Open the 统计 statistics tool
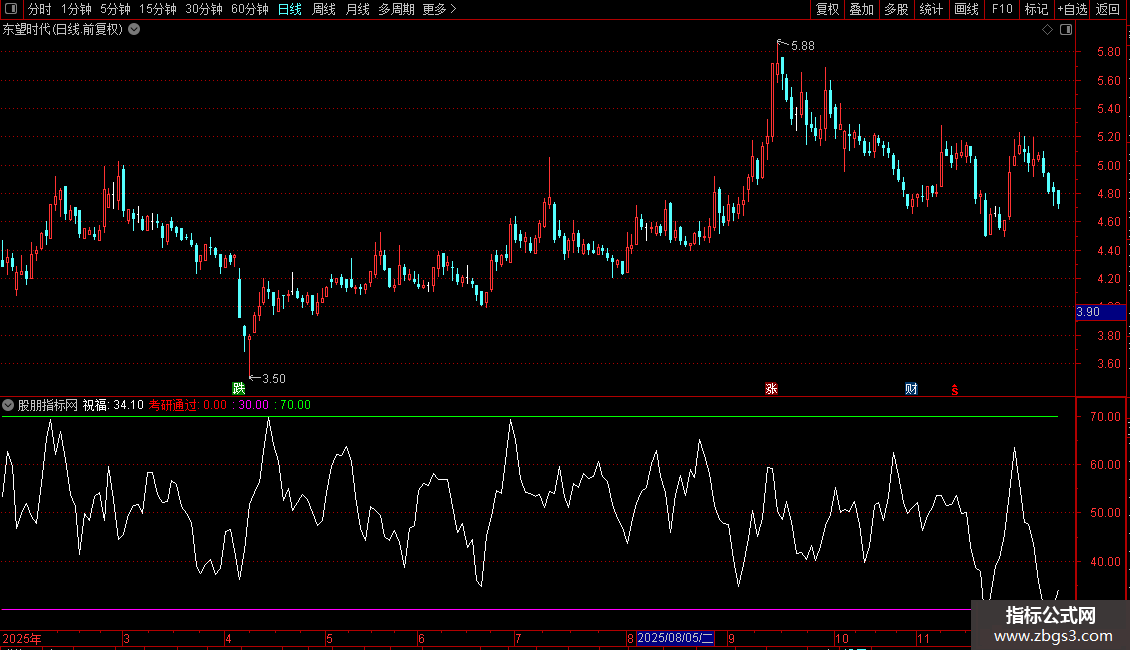 click(x=930, y=9)
